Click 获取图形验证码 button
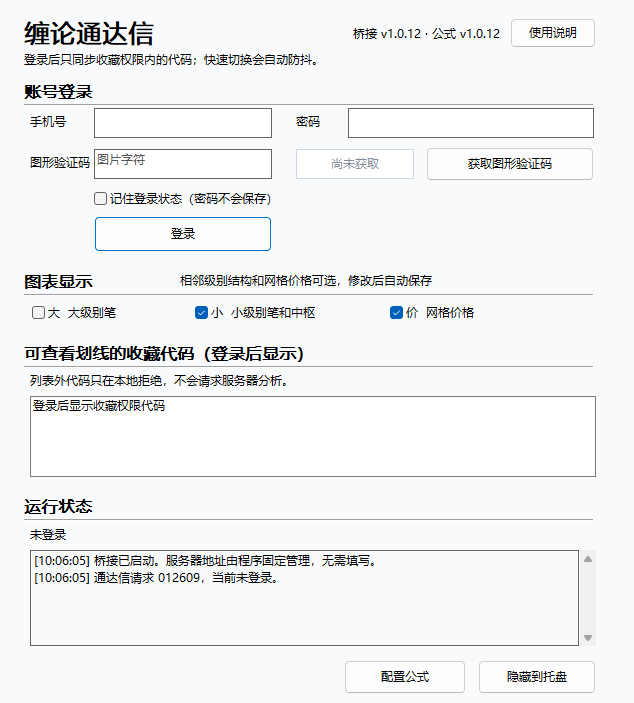The image size is (634, 703). pos(510,164)
